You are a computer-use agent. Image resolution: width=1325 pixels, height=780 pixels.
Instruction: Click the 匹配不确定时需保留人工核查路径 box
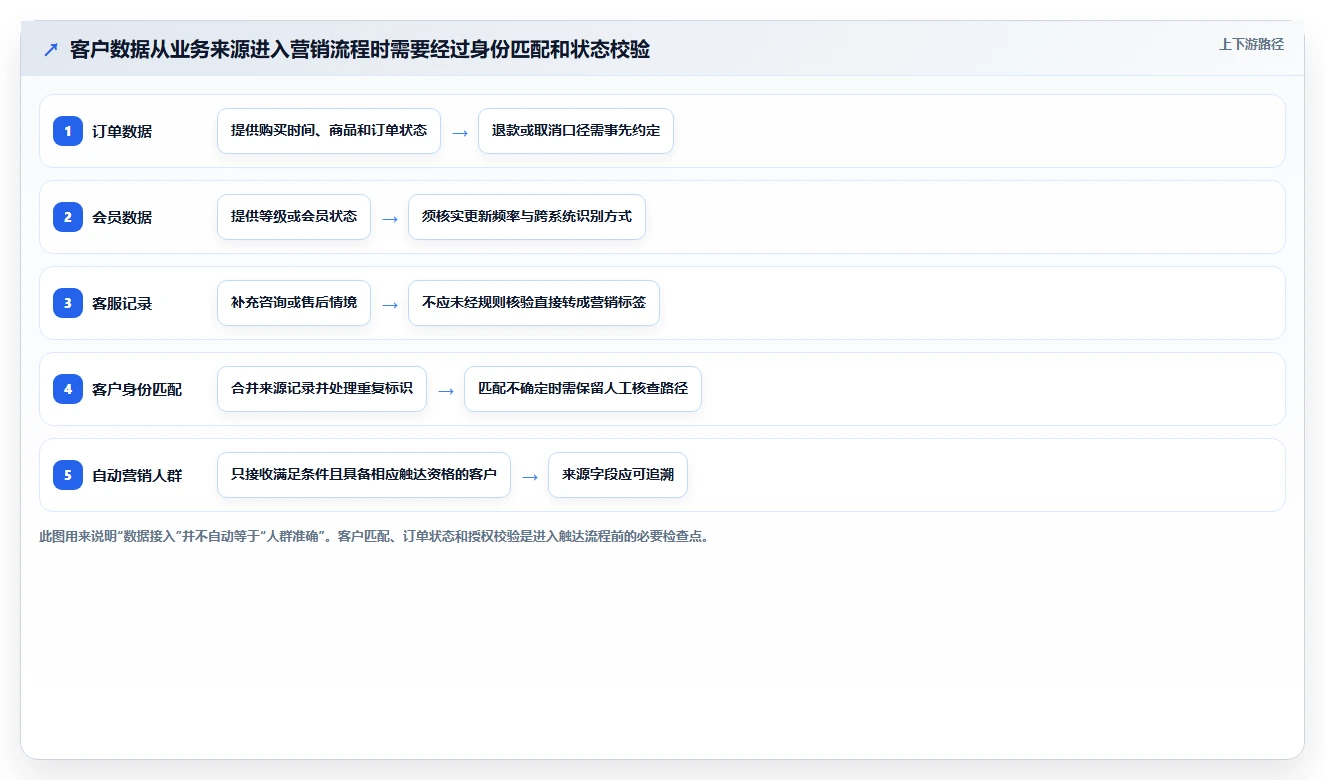pyautogui.click(x=583, y=389)
